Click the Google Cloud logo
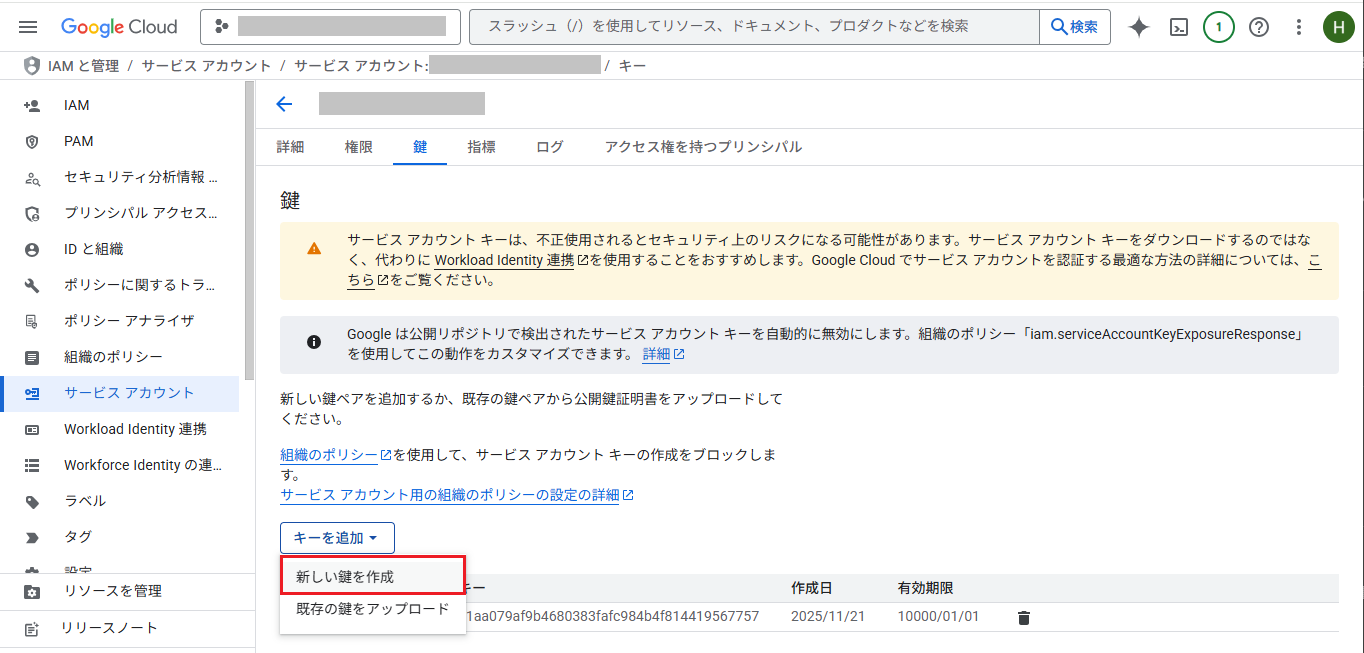 point(119,27)
